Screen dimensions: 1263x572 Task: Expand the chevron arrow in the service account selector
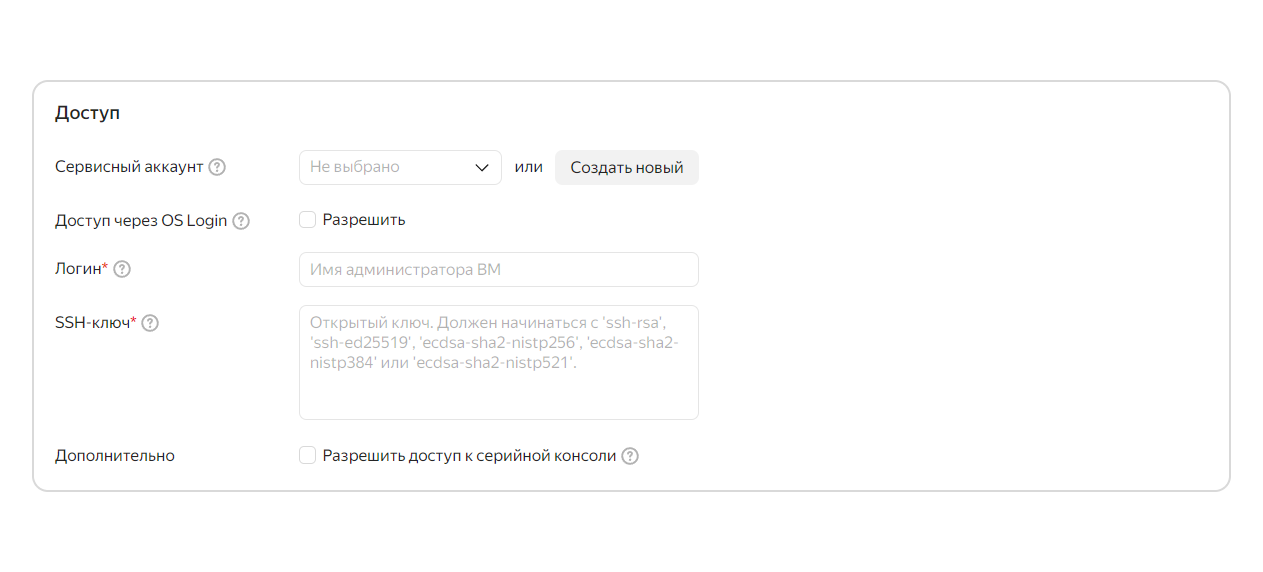482,168
